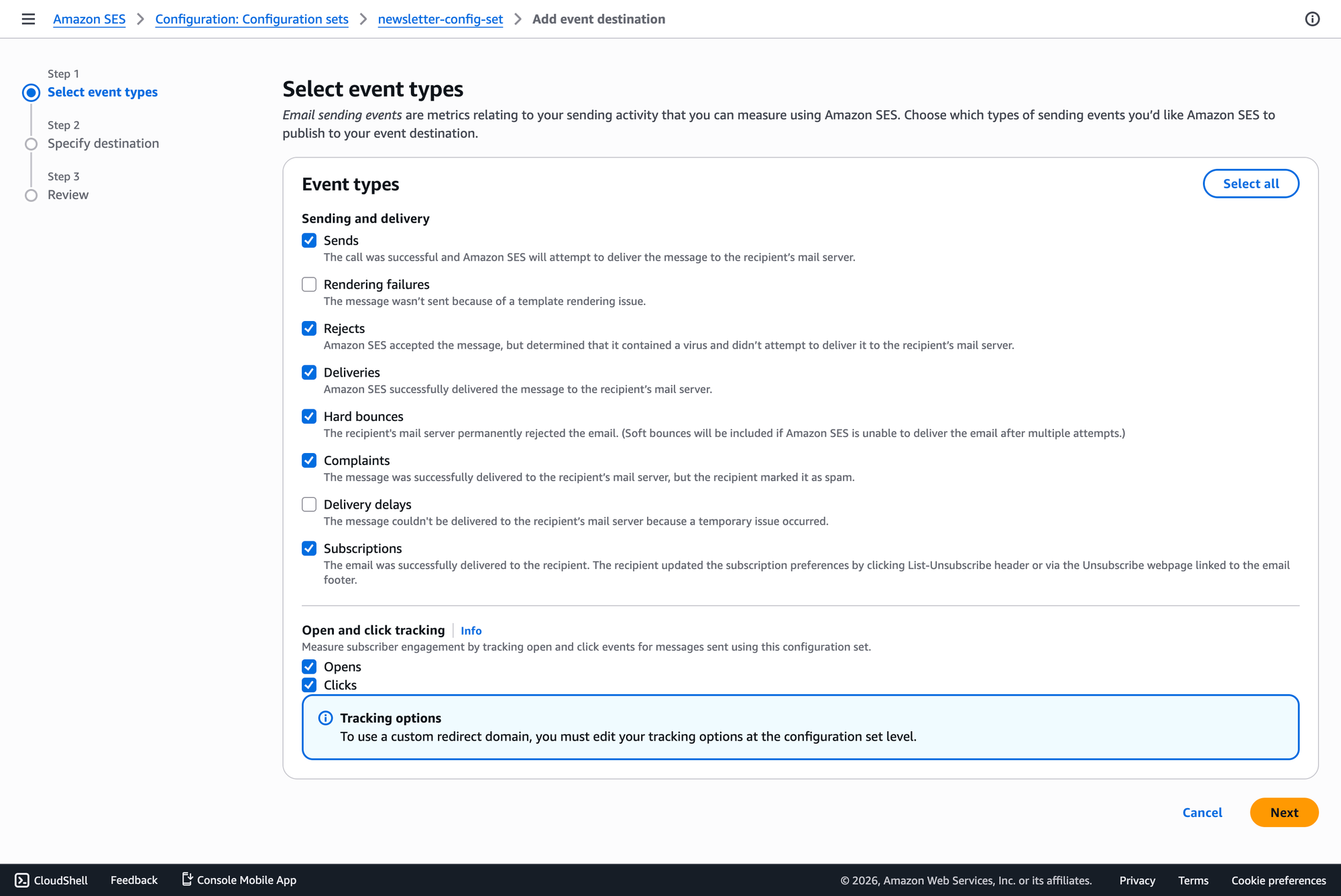
Task: Select Step 2 Specify destination
Action: click(x=103, y=143)
